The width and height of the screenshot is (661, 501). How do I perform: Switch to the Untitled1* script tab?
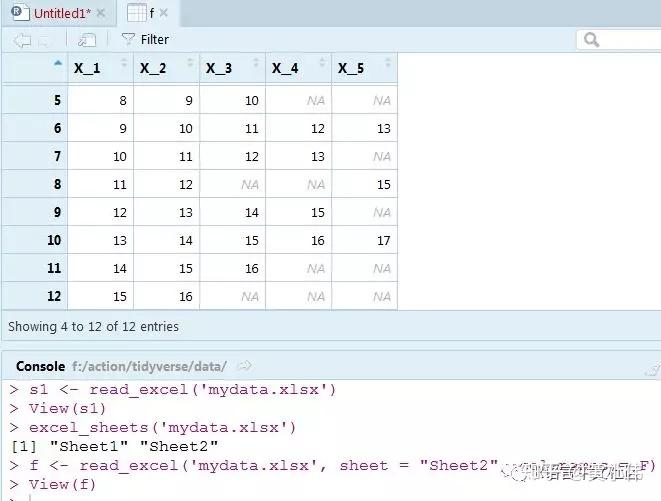coord(57,13)
